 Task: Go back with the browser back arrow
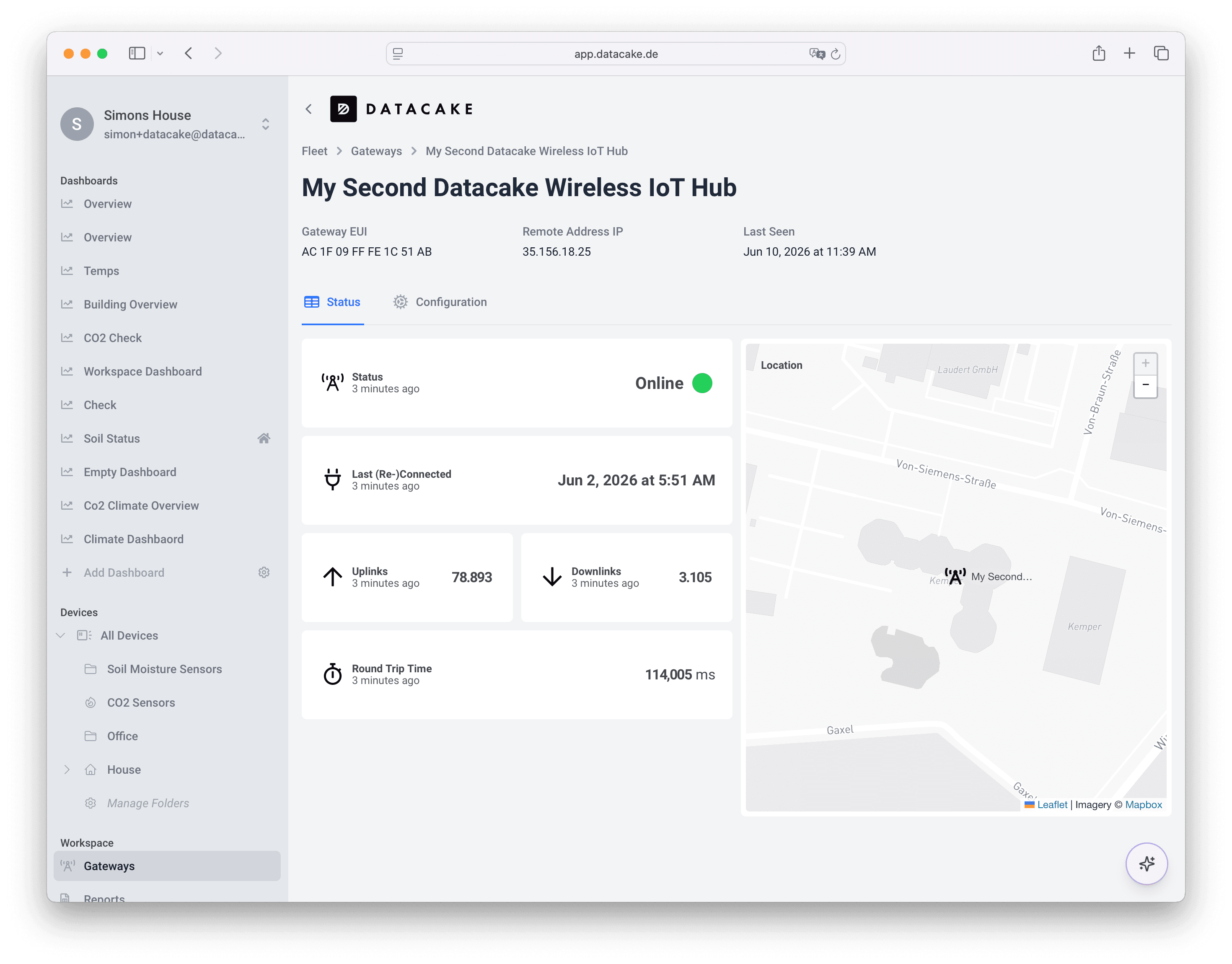pyautogui.click(x=189, y=54)
